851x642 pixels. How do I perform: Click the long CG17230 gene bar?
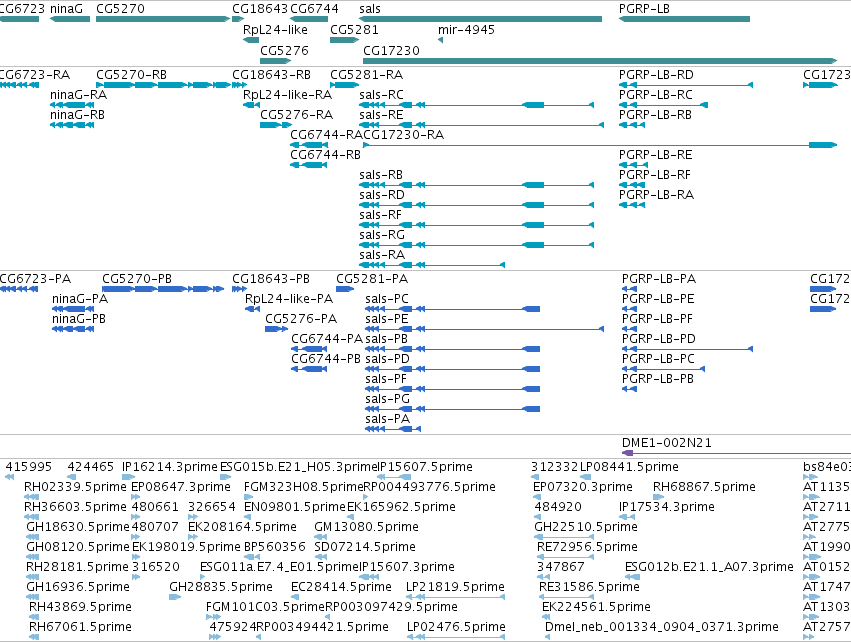(600, 61)
